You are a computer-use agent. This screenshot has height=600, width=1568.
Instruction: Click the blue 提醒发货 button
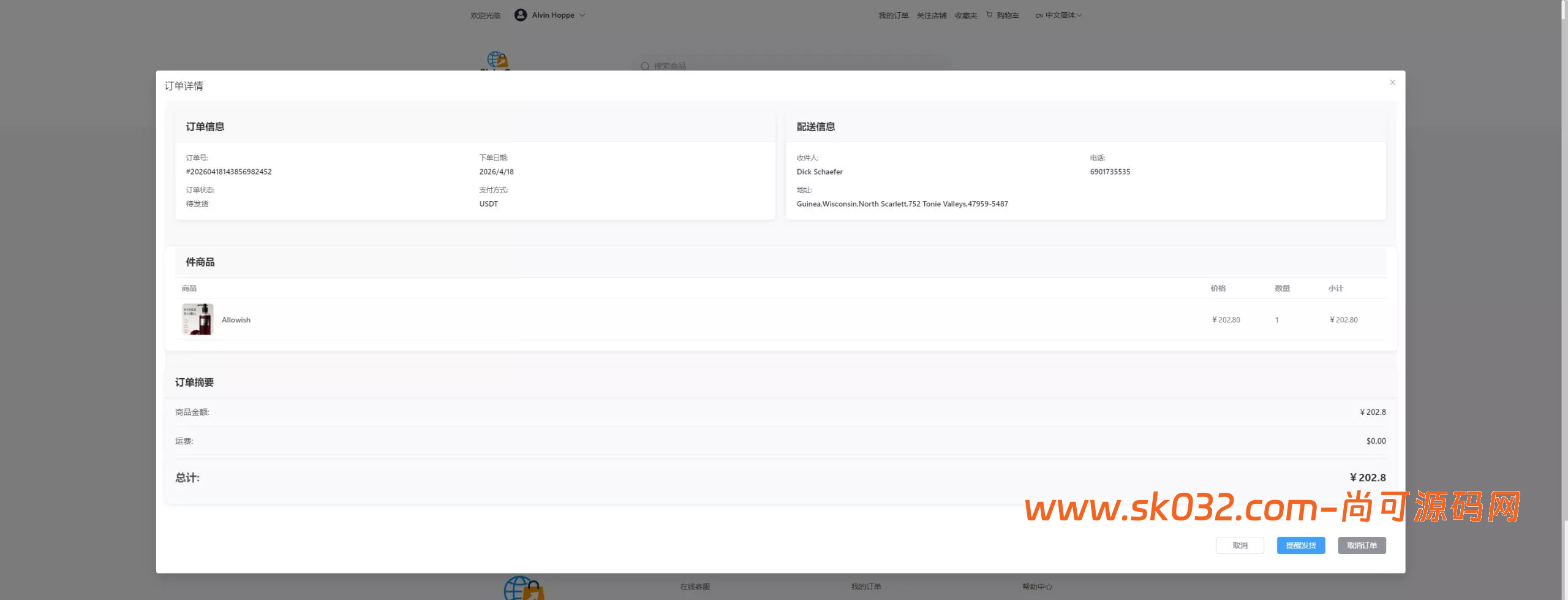pyautogui.click(x=1301, y=545)
